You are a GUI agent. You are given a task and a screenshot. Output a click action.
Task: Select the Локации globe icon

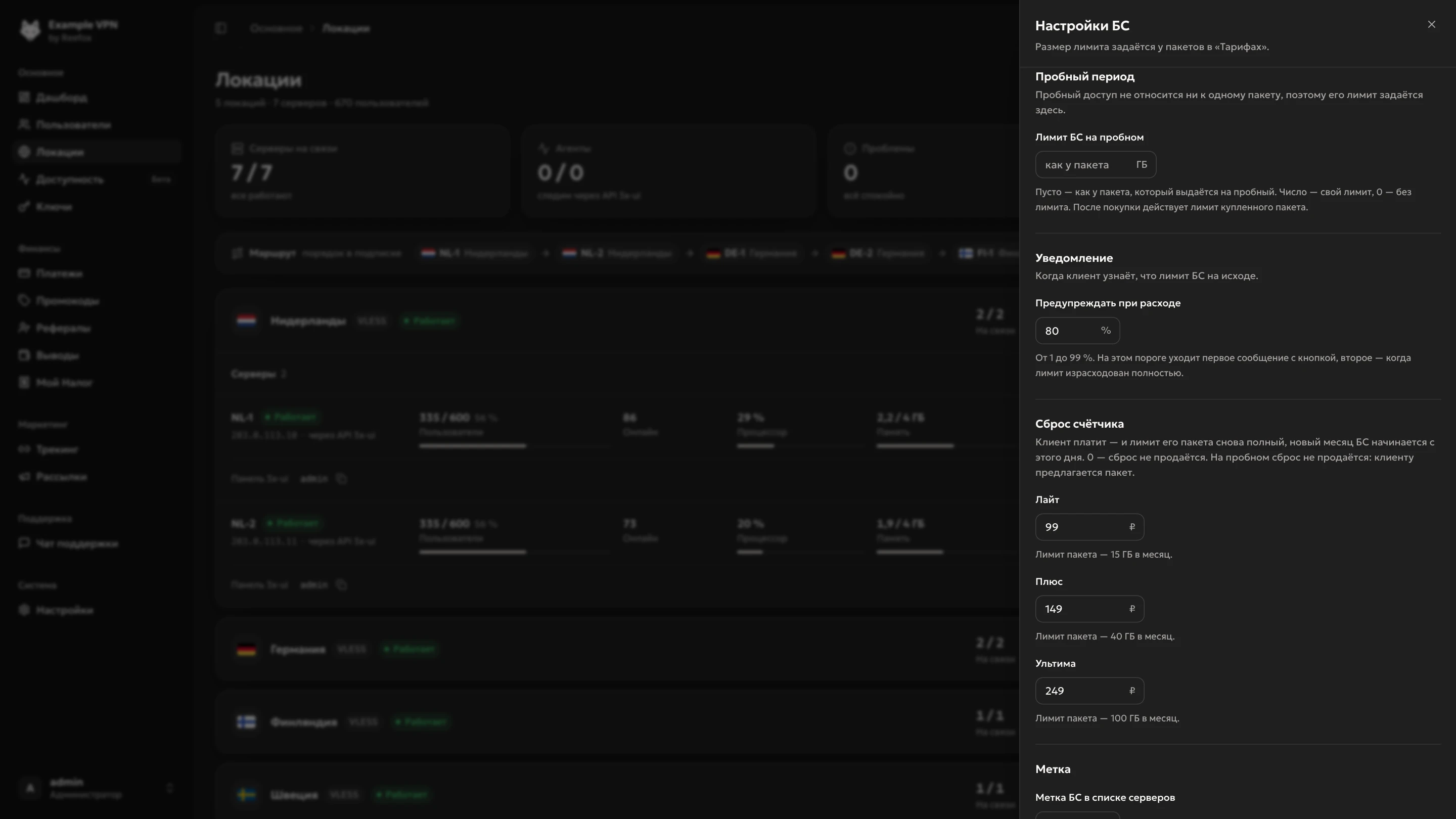pyautogui.click(x=24, y=152)
